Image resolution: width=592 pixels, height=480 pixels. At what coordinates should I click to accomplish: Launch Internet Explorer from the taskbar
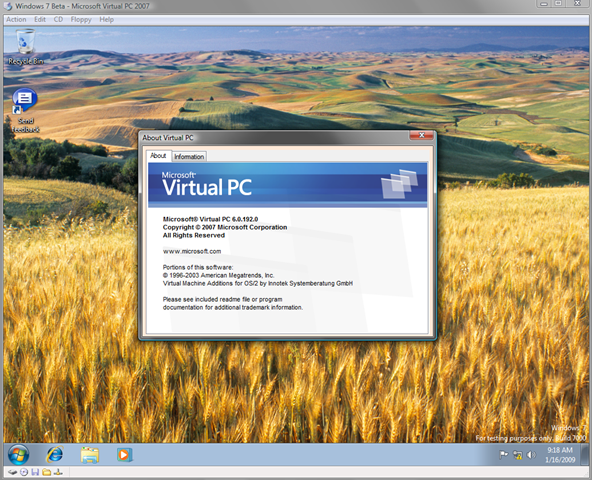tap(54, 454)
